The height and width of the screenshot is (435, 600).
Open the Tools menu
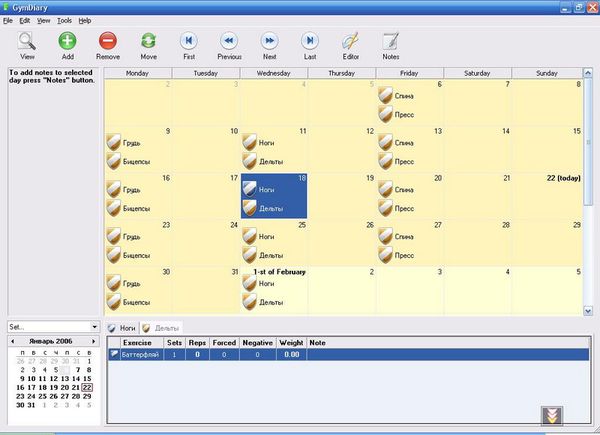pyautogui.click(x=64, y=20)
